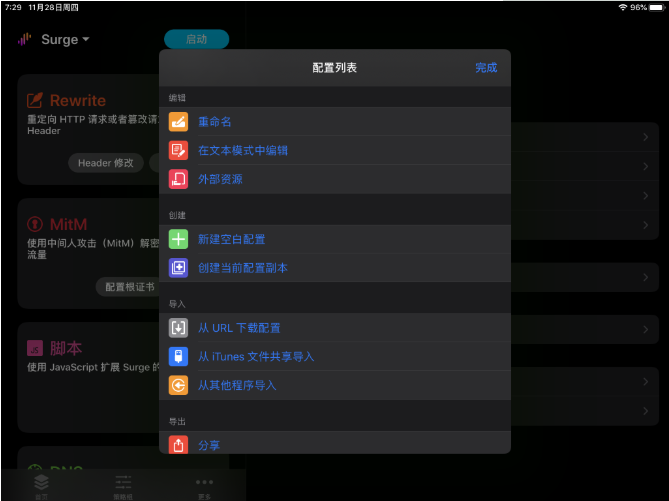This screenshot has height=501, width=669.
Task: Tap the pink External Resources (外部资源) icon
Action: (x=178, y=179)
